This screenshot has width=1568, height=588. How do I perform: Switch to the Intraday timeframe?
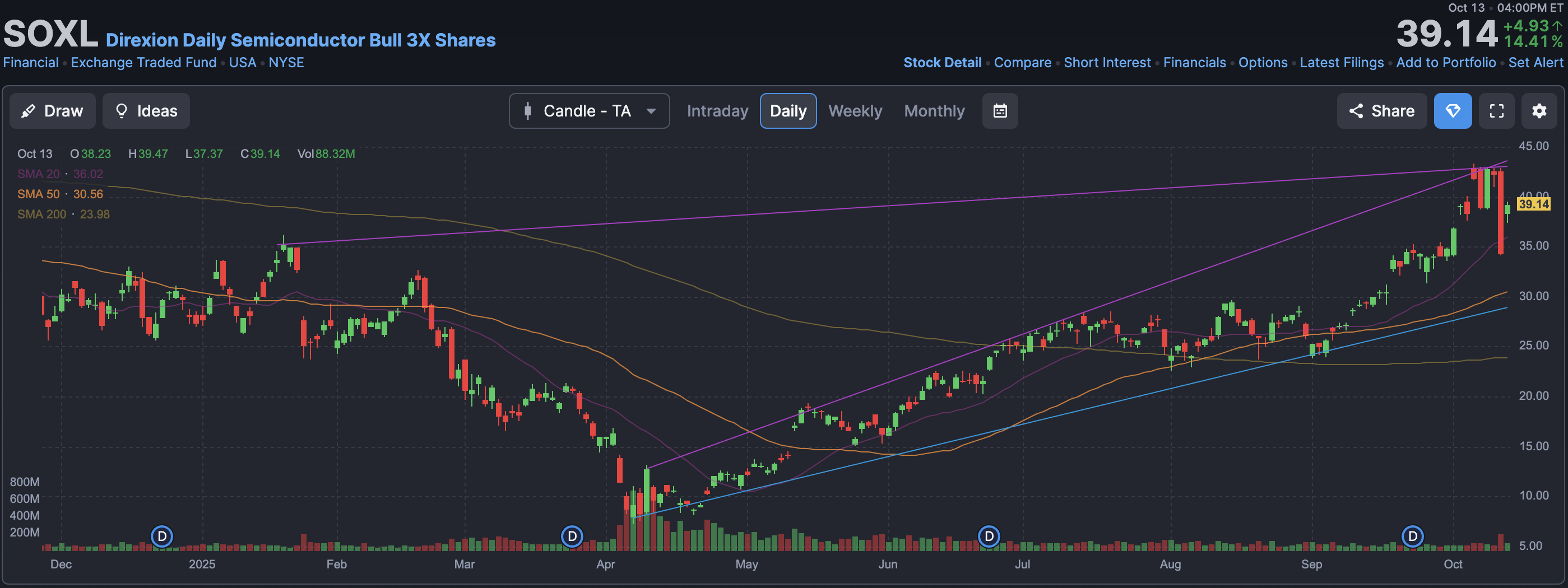(717, 111)
